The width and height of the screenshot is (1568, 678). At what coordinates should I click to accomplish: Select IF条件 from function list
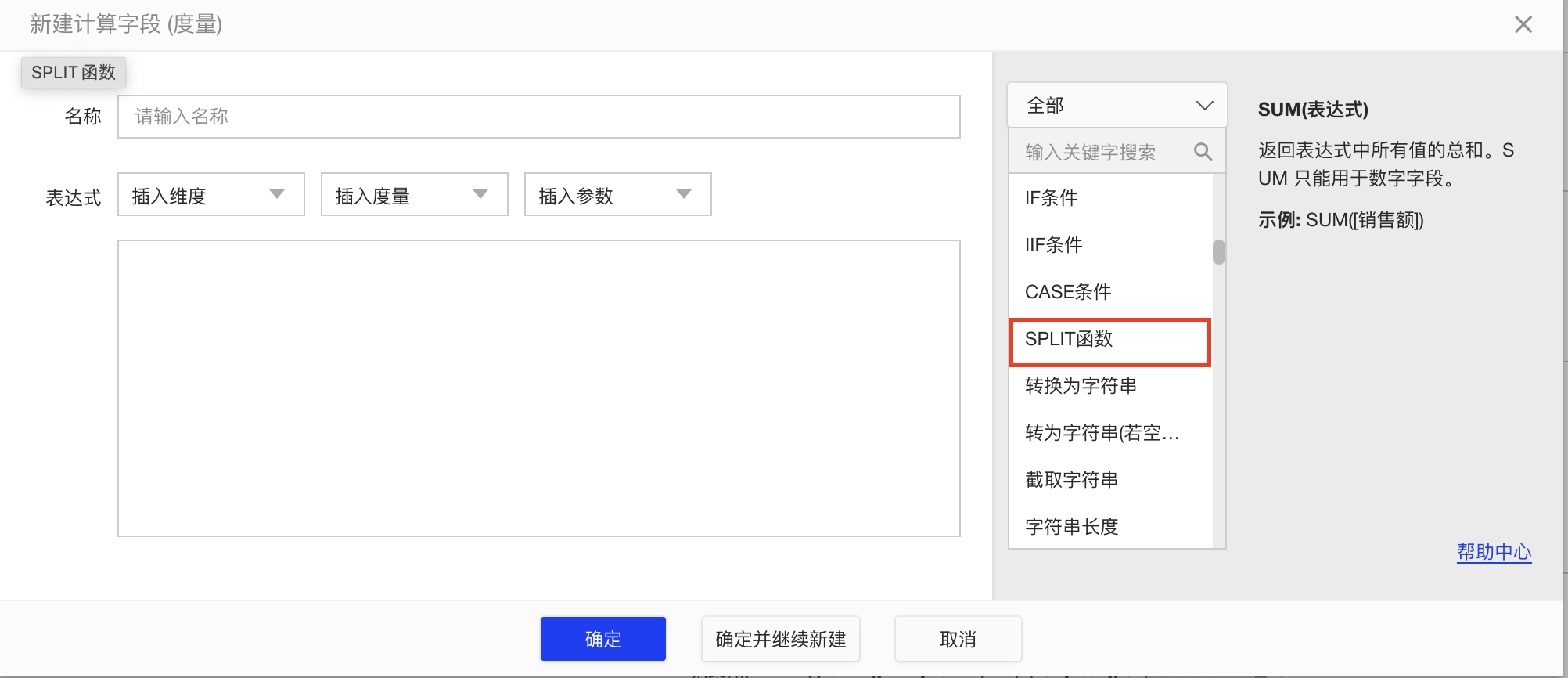1051,198
